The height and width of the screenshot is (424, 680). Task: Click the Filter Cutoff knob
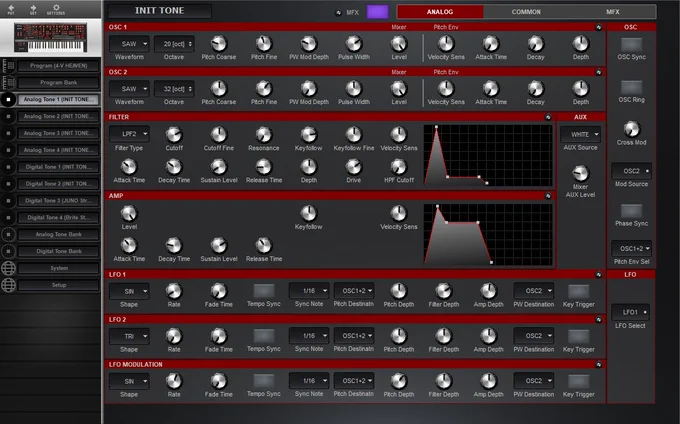click(174, 135)
